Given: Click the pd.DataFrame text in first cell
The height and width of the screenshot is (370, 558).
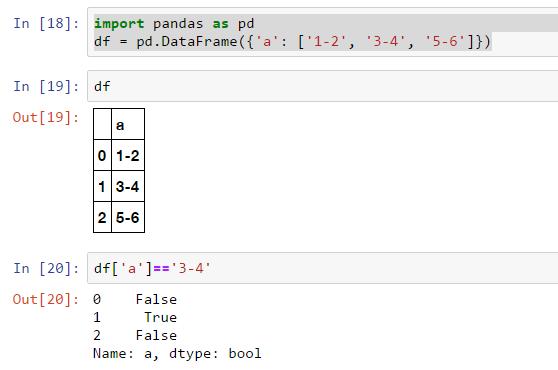Looking at the screenshot, I should point(187,42).
